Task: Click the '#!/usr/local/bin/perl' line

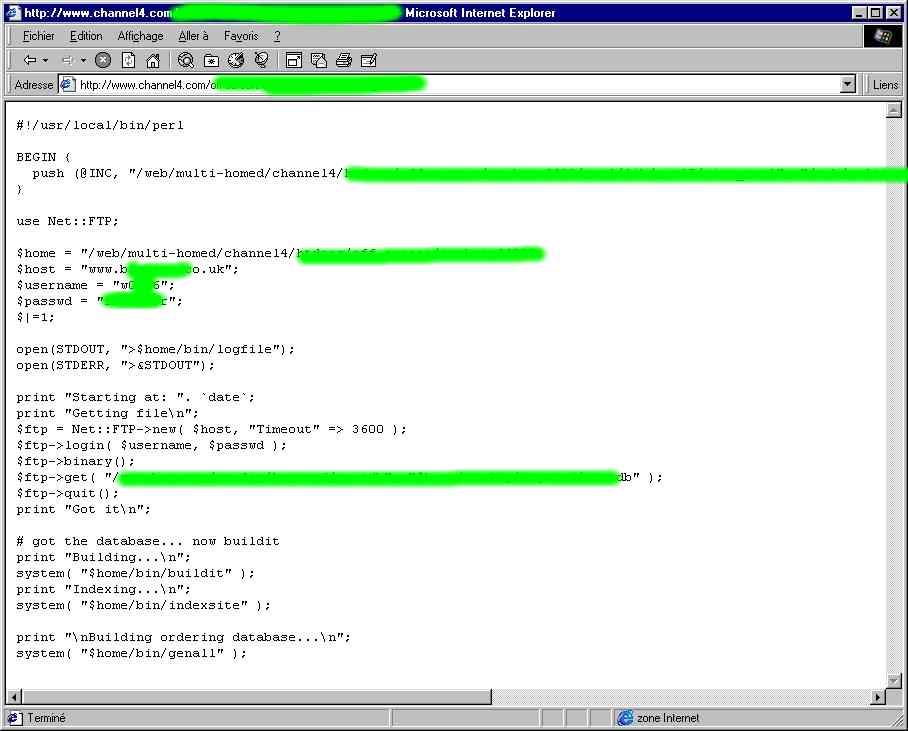Action: [100, 125]
